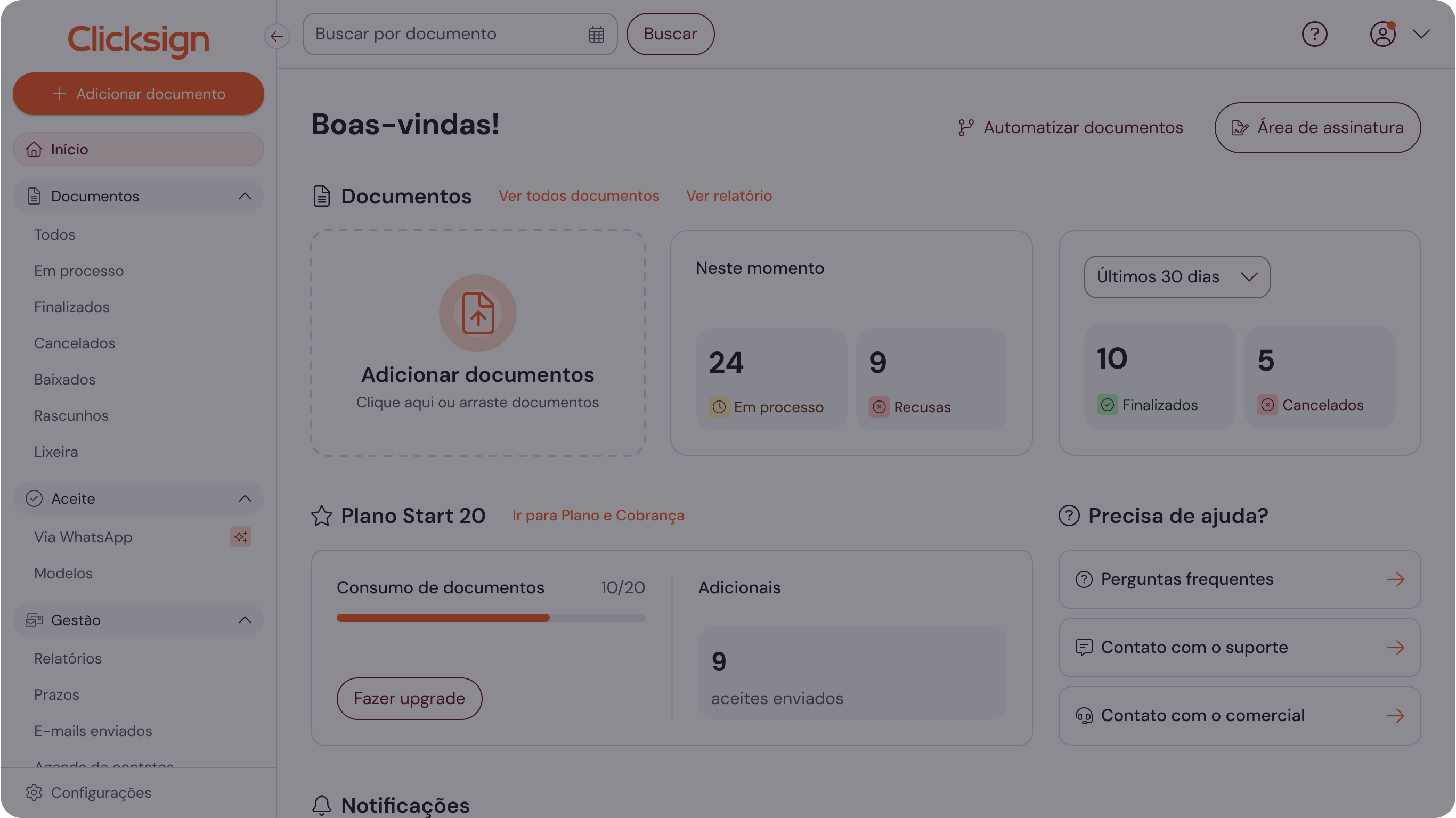Click the back arrow next to the logo
Screen dimensions: 1456x818
276,36
